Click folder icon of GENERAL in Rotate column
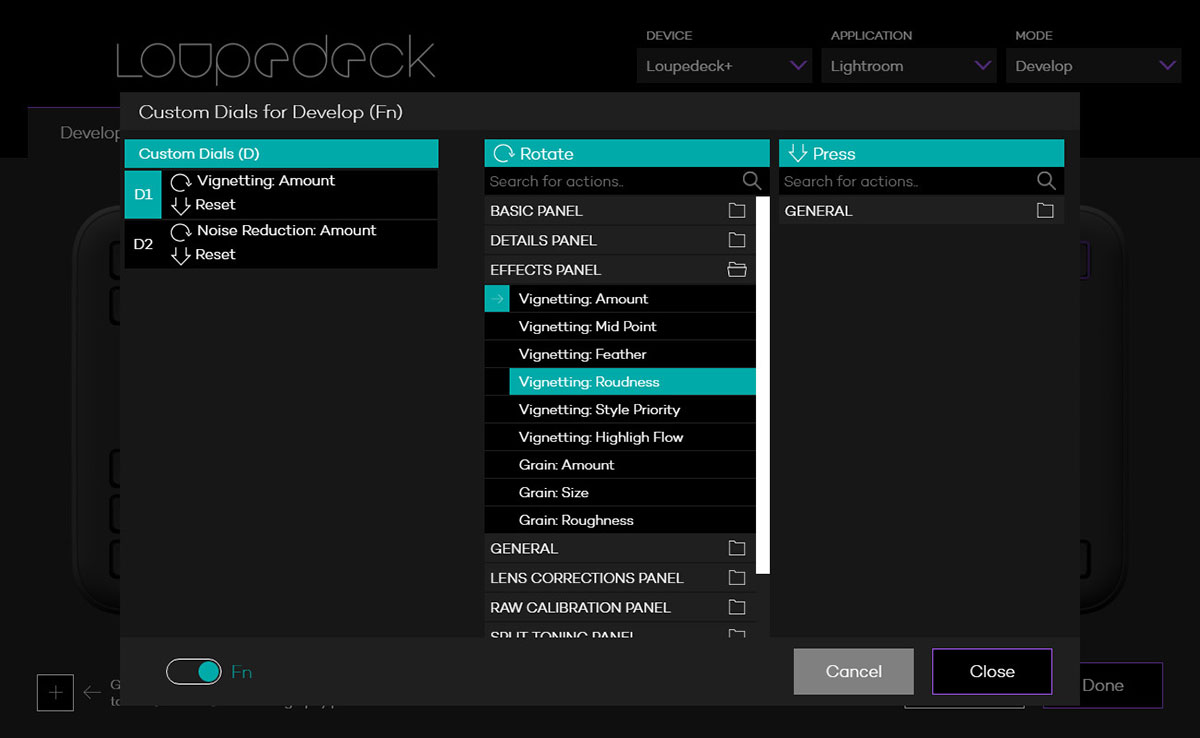The image size is (1200, 738). click(x=737, y=549)
